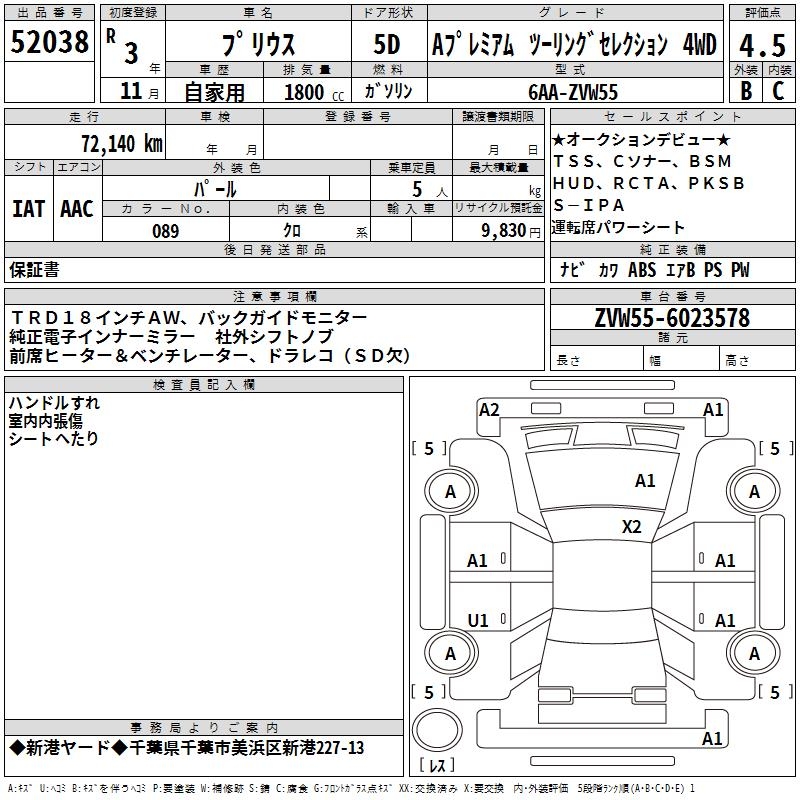Image resolution: width=800 pixels, height=800 pixels.
Task: Select genuine equipment line ナビ カワ ABS
Action: 655,270
